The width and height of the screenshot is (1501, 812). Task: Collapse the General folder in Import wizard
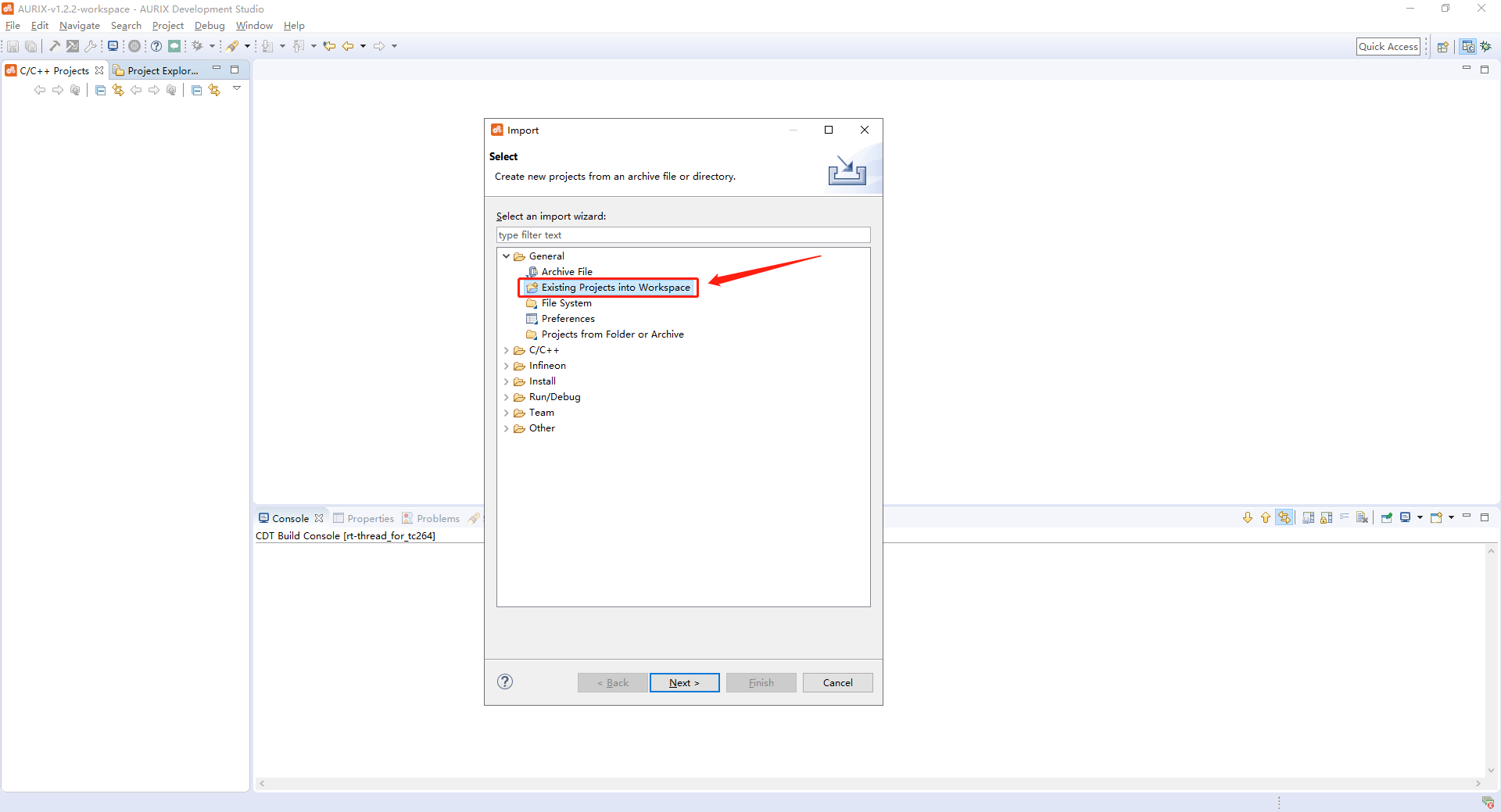(x=507, y=256)
